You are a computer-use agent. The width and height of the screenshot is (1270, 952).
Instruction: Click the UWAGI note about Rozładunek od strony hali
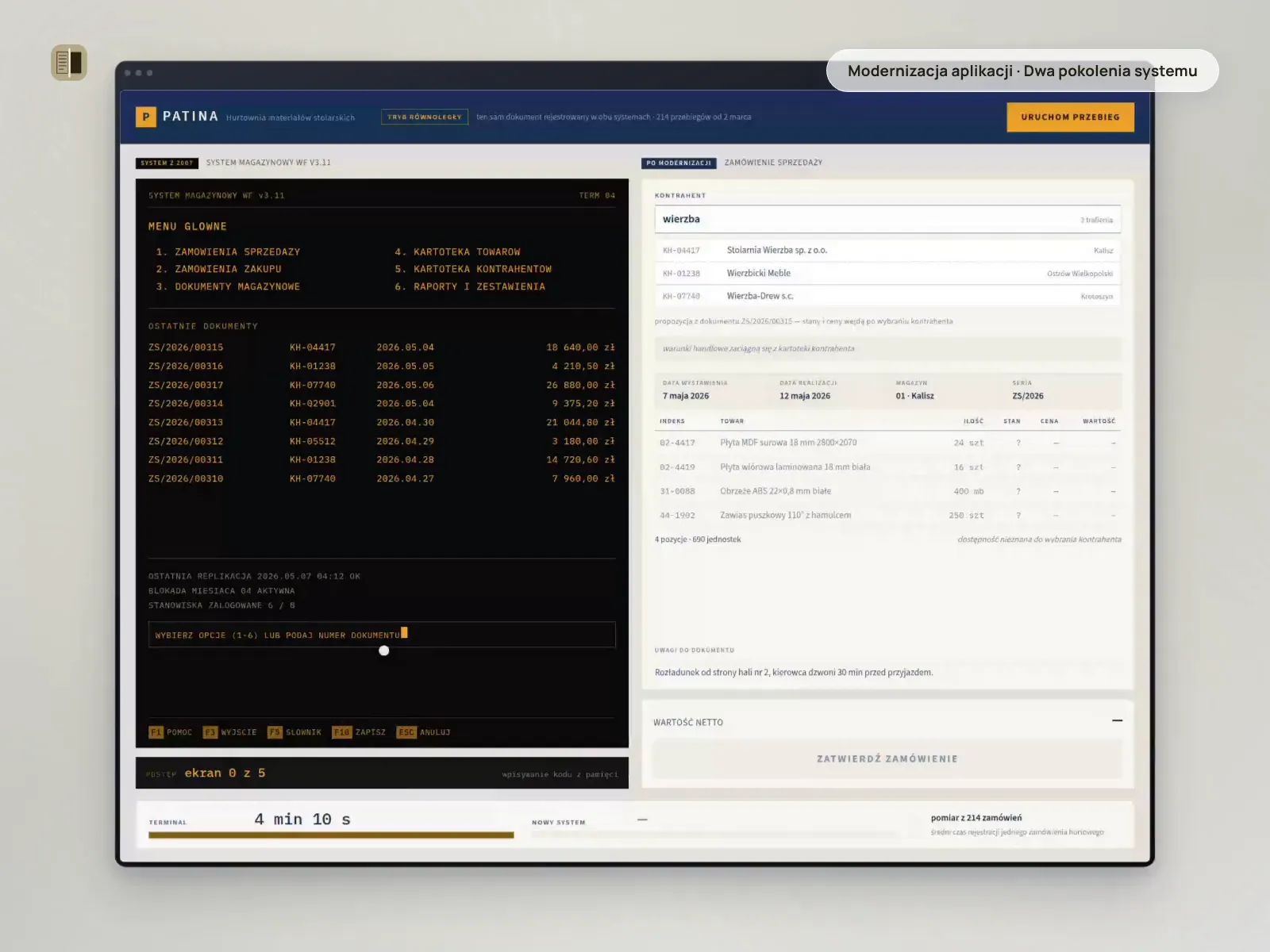click(x=794, y=673)
